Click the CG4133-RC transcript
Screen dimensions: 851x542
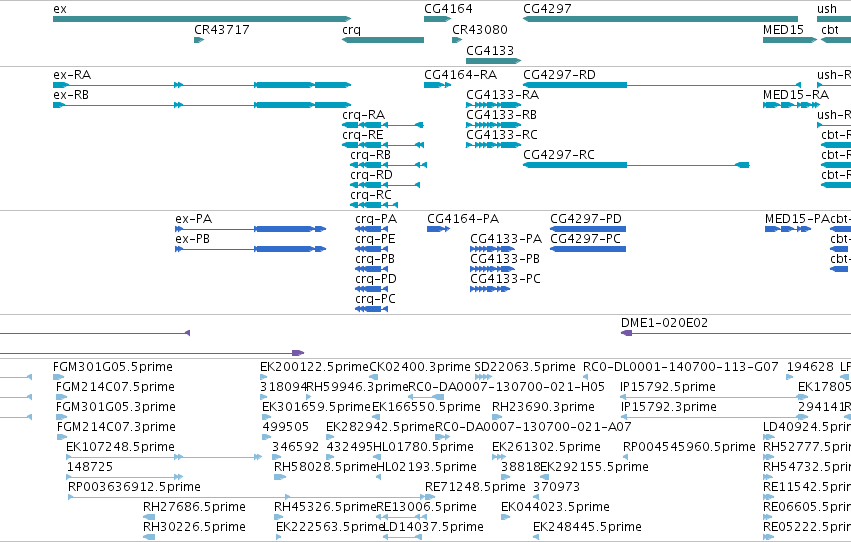[x=493, y=145]
